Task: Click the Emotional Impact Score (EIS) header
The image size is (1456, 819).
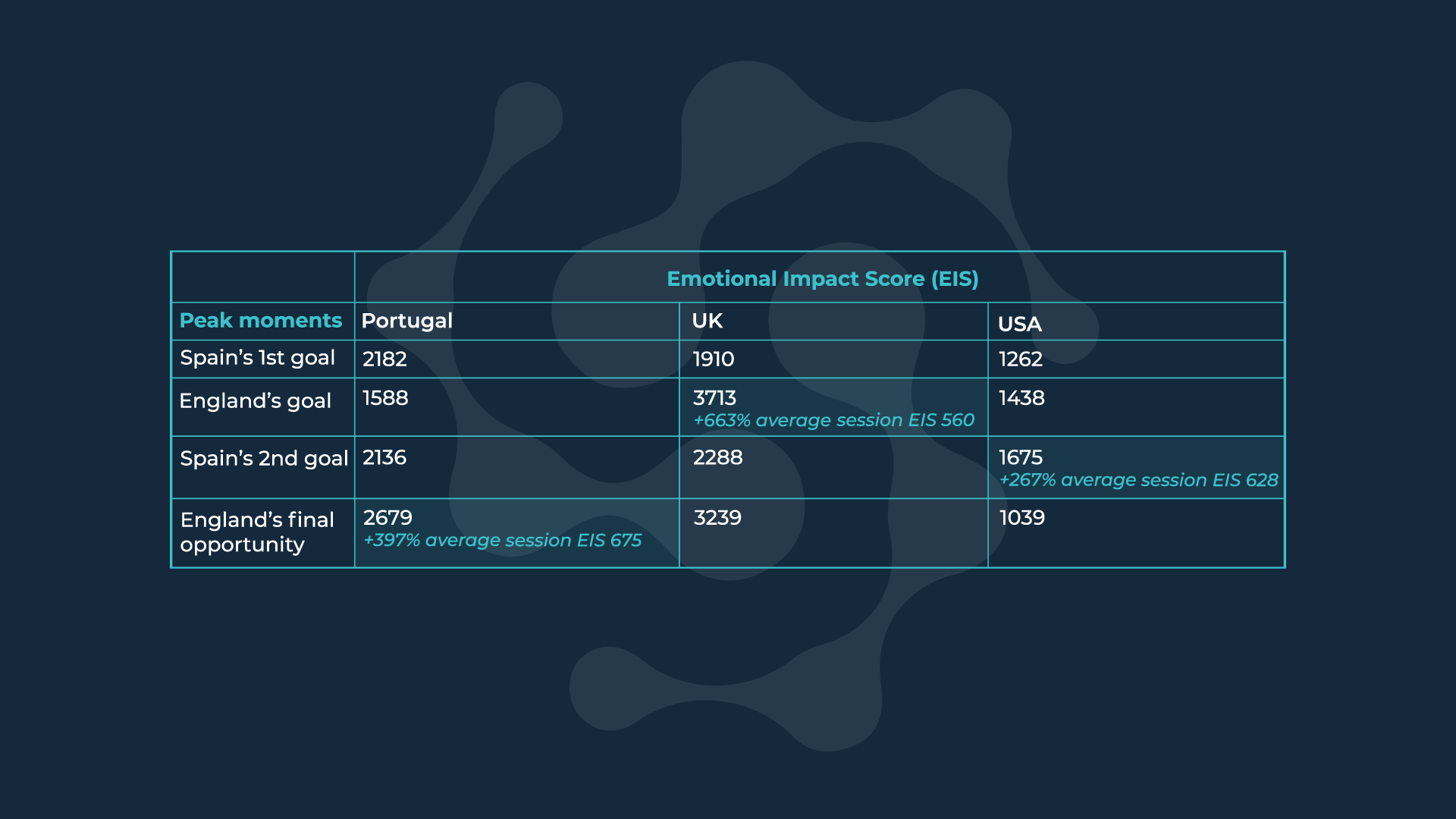Action: [x=822, y=279]
